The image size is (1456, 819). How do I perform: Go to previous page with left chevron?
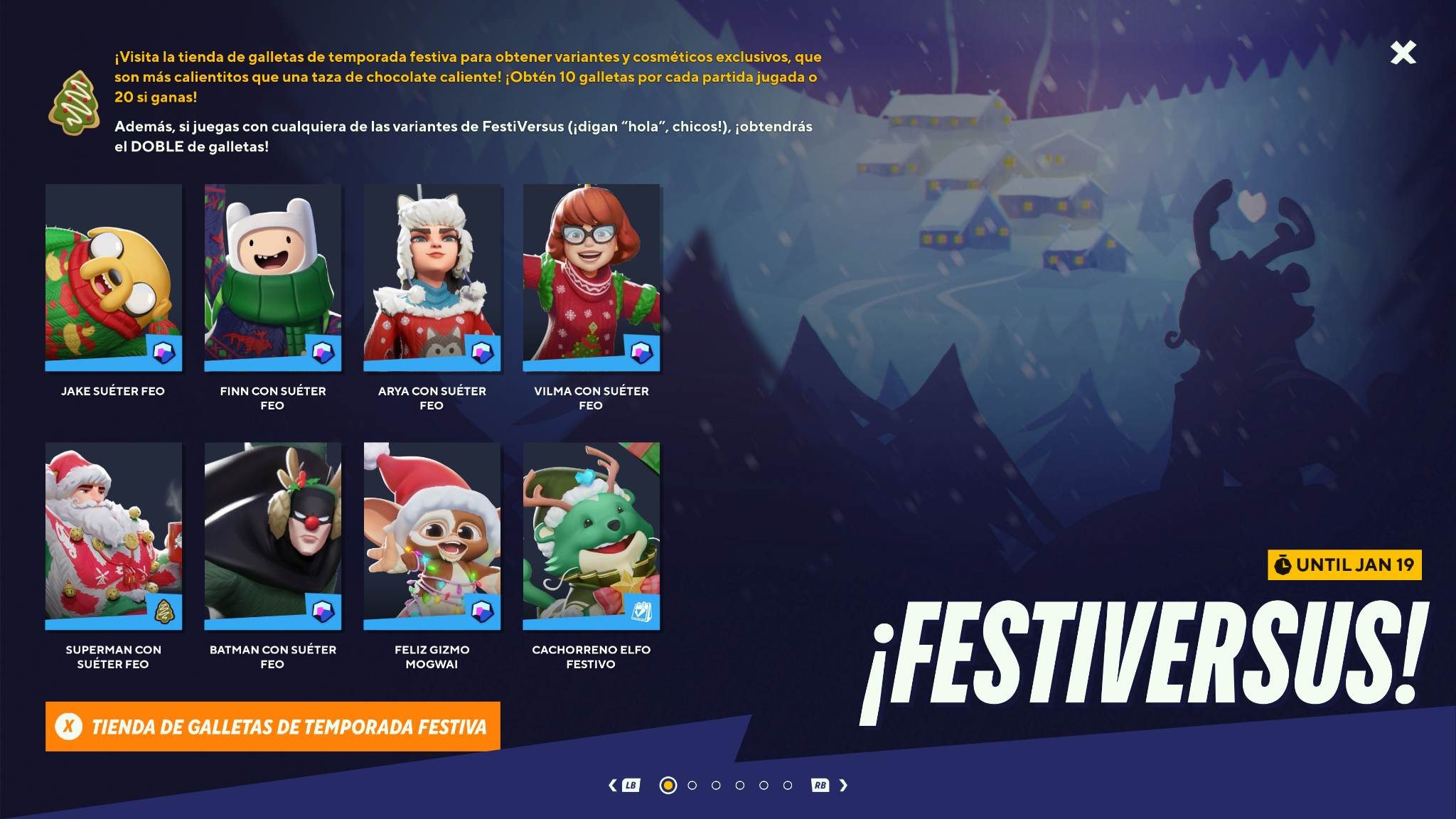[x=612, y=785]
